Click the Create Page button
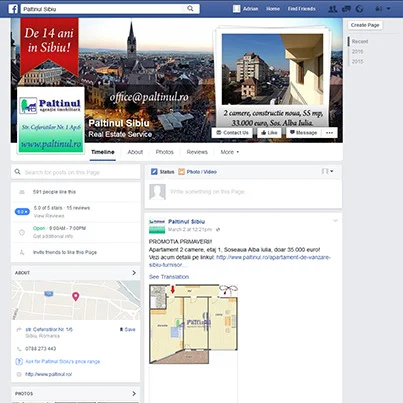This screenshot has width=403, height=403. coord(365,25)
